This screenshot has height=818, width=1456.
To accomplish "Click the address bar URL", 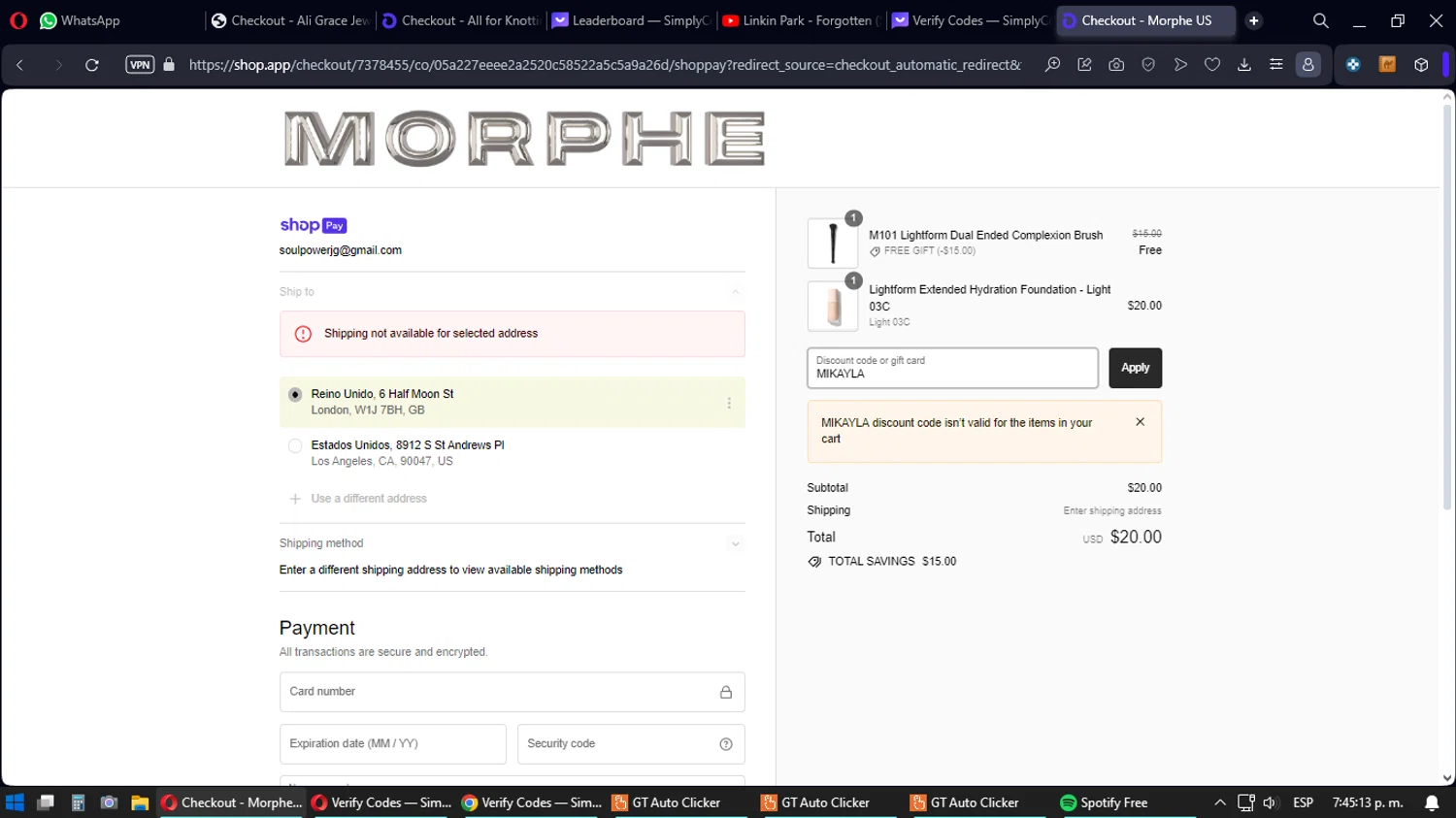I will [605, 65].
